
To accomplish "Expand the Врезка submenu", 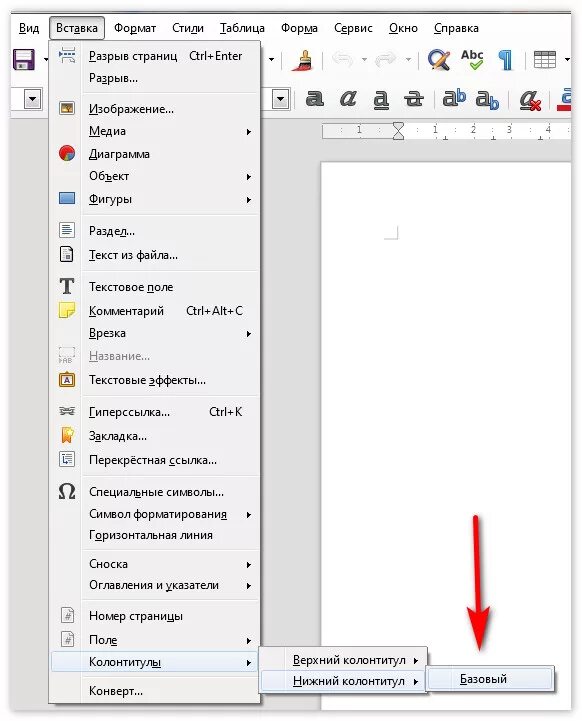I will tap(155, 333).
